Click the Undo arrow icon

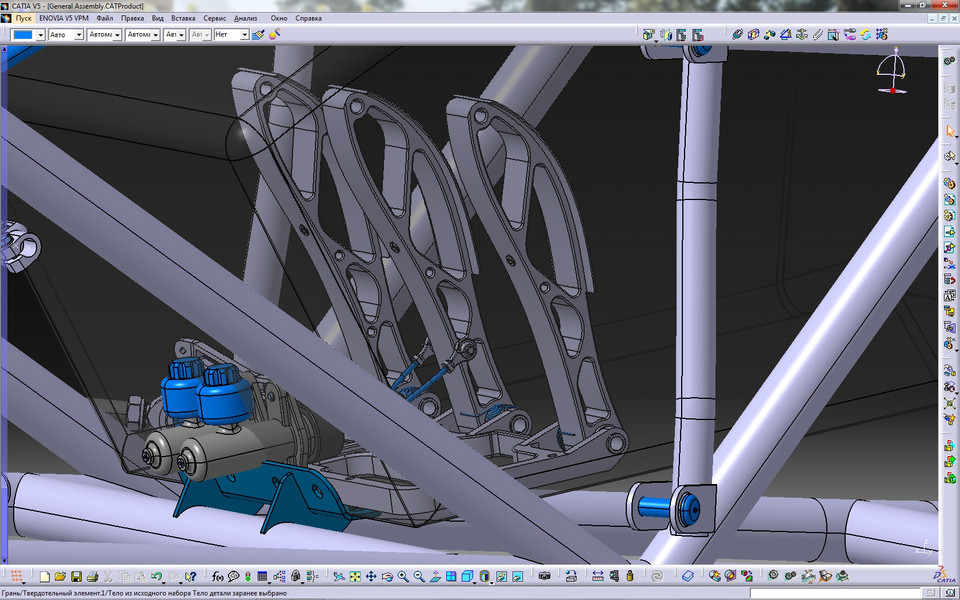click(157, 577)
